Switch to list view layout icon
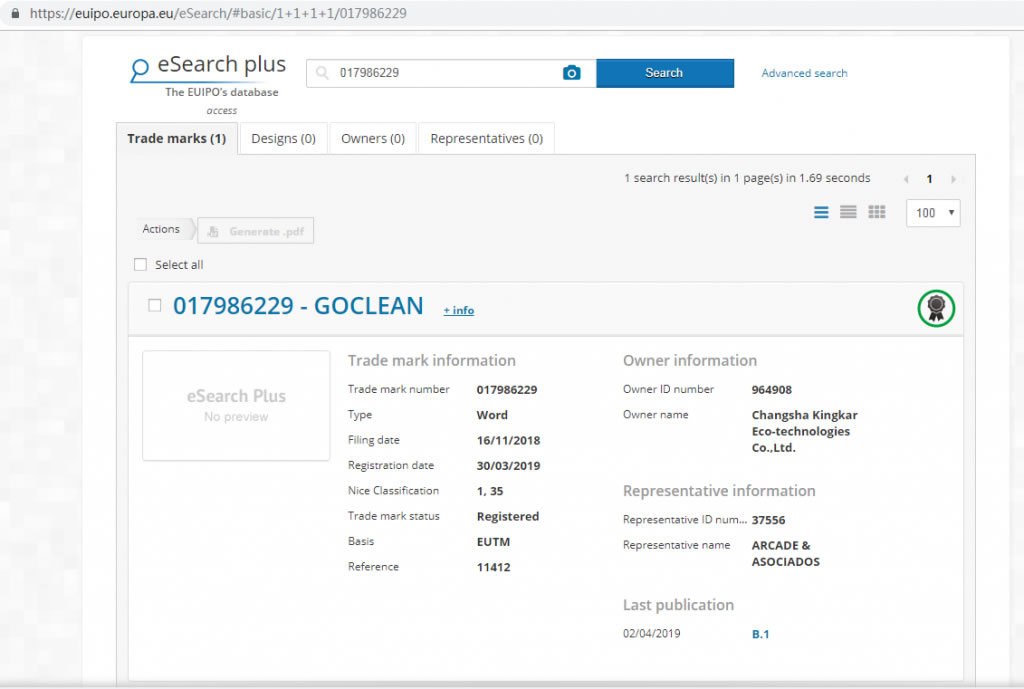 821,212
